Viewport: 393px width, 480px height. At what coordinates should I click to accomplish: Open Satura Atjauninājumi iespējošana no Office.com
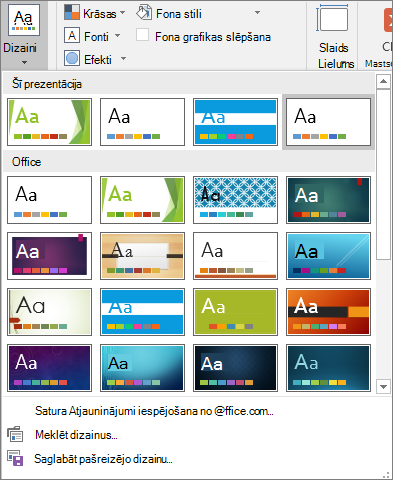coord(154,411)
